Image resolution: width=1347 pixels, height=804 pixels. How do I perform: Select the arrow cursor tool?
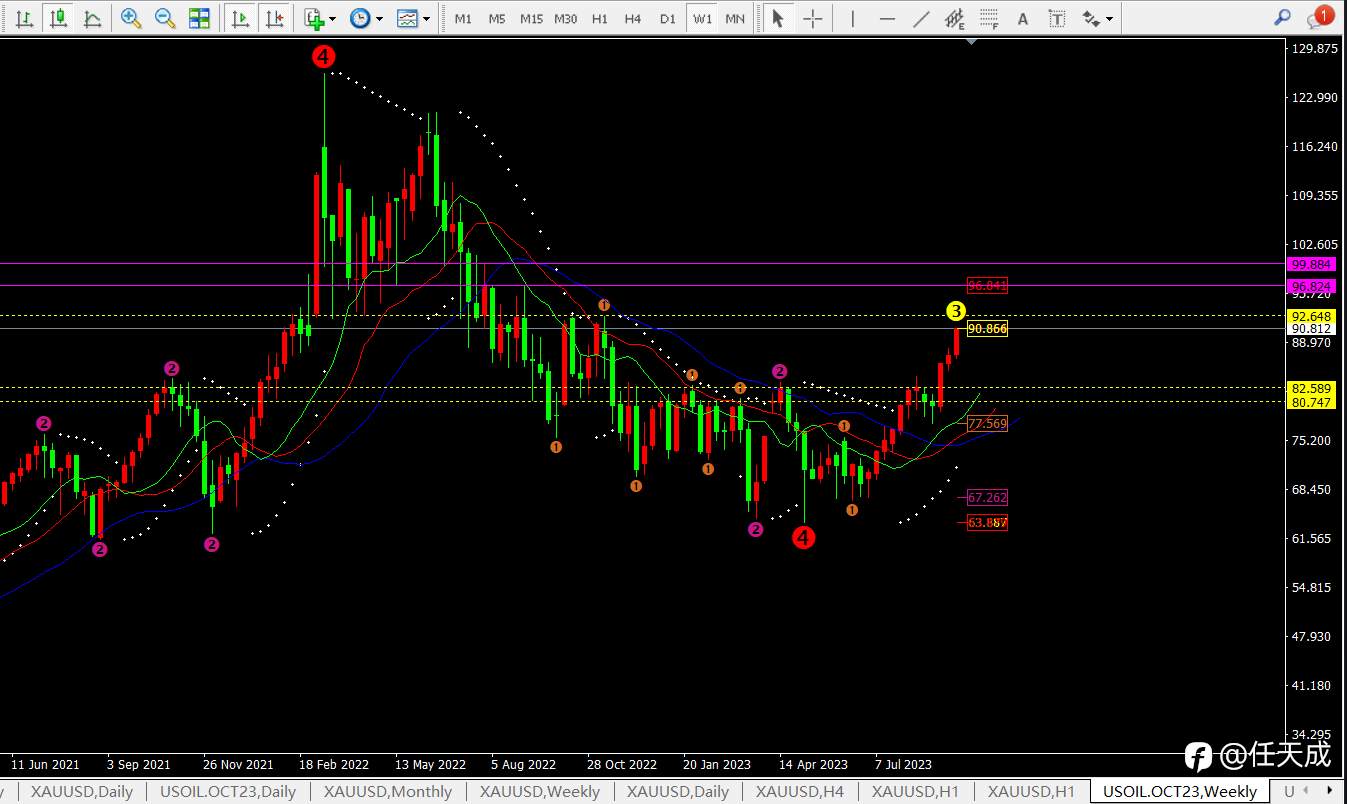point(778,18)
